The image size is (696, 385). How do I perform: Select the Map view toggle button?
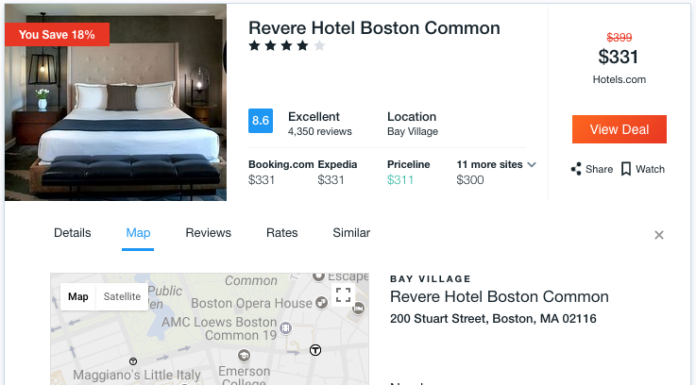pos(78,297)
